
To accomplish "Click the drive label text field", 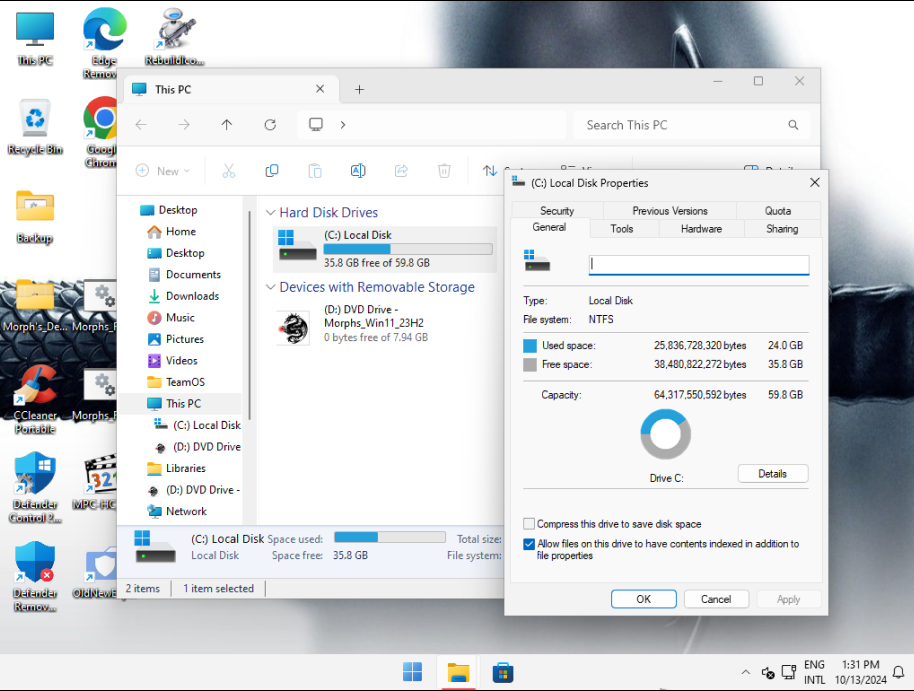I will [698, 264].
